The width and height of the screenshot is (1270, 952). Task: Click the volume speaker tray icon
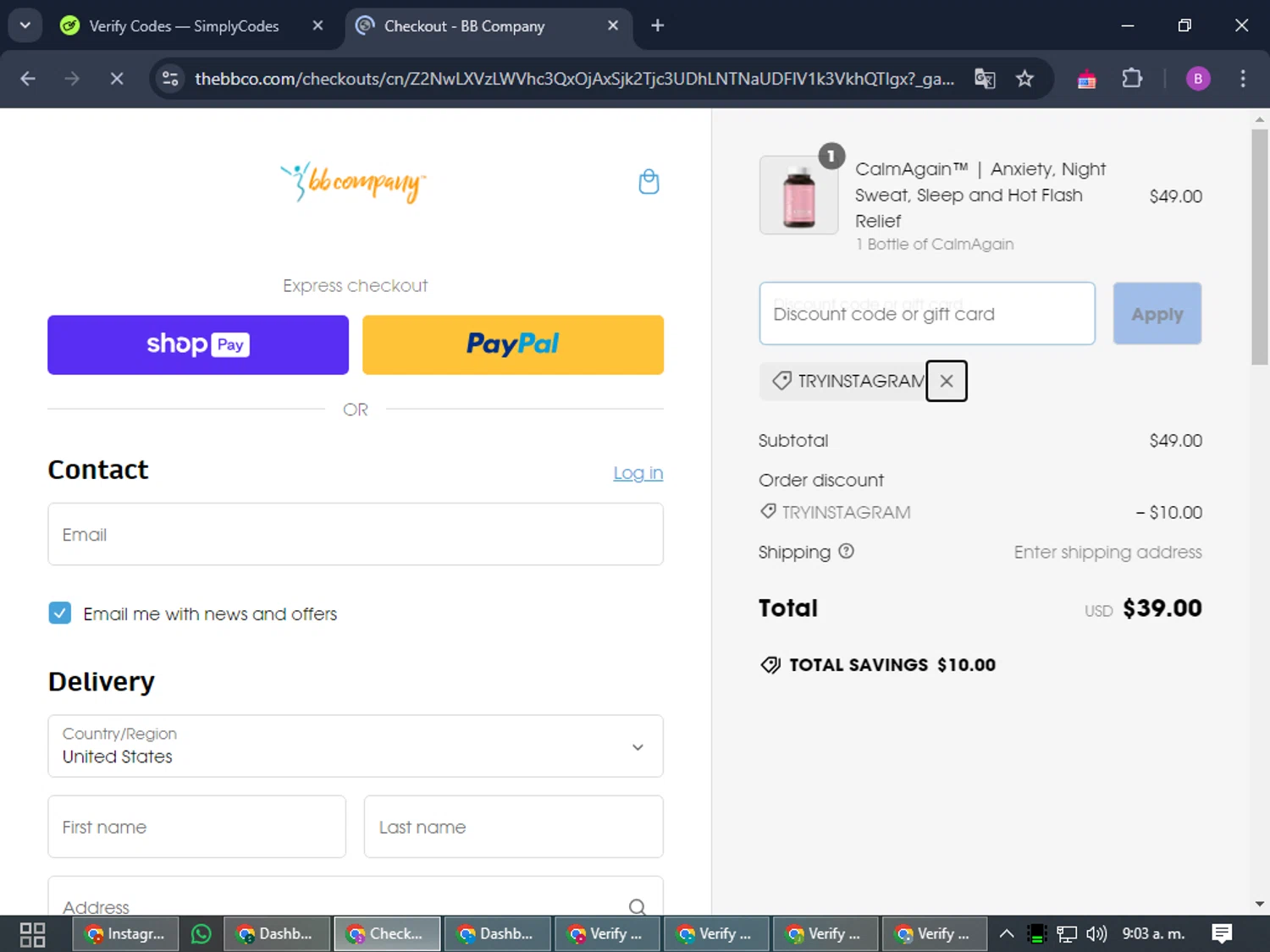pos(1096,934)
